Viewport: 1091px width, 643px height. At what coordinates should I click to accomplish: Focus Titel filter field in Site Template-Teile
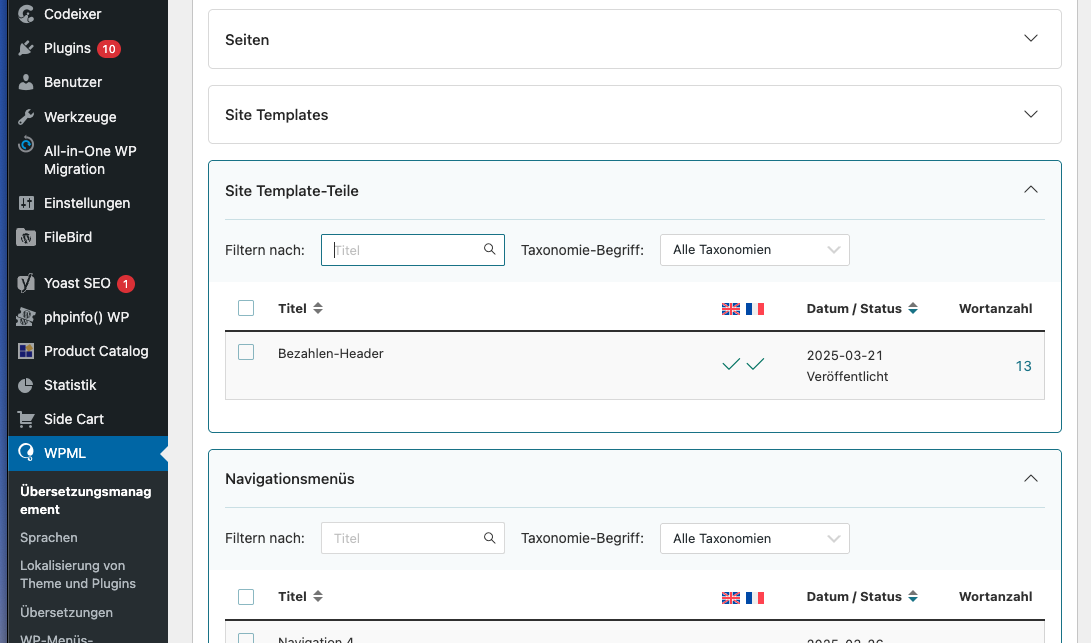pyautogui.click(x=413, y=250)
